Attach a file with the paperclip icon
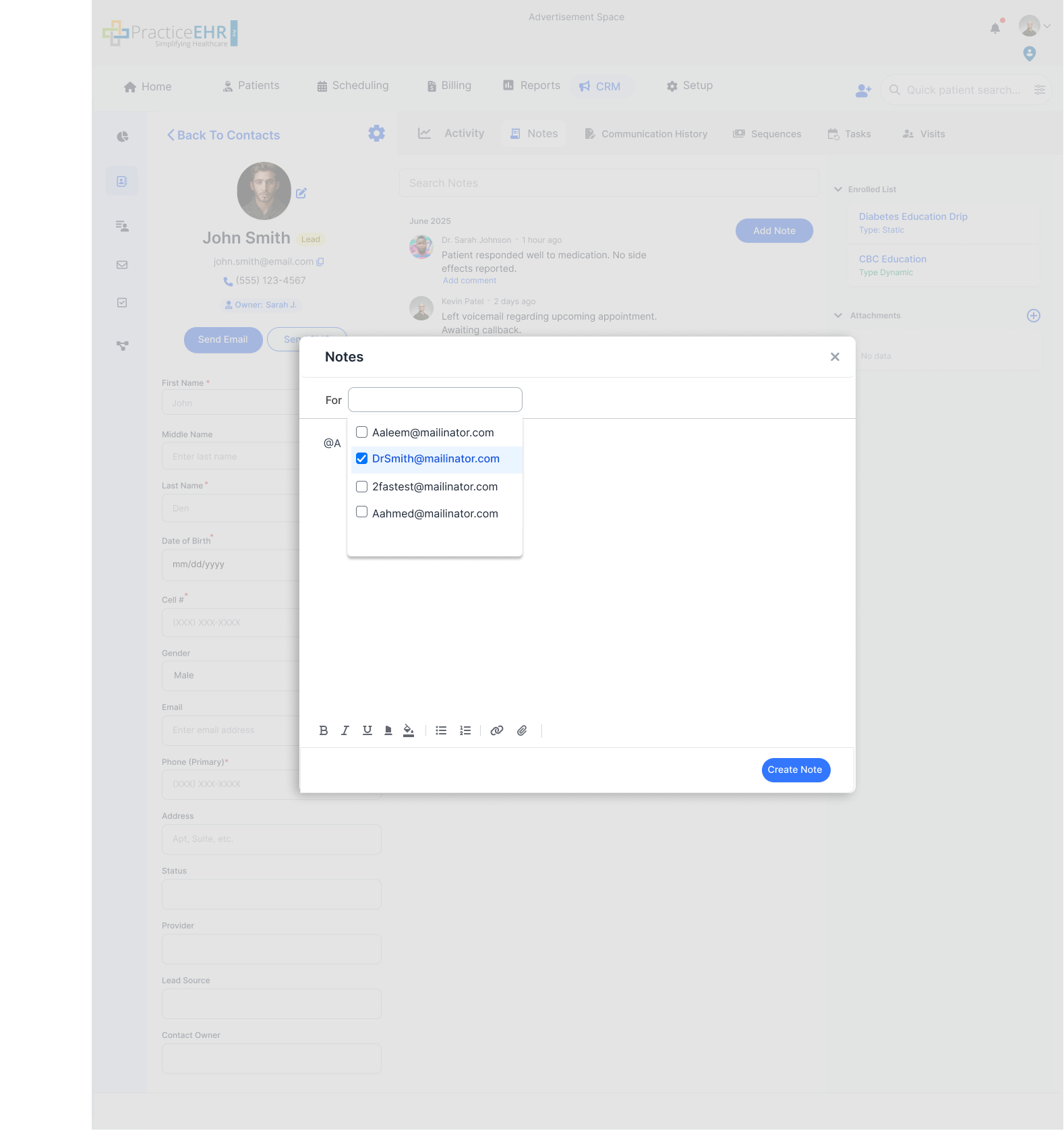 (x=522, y=730)
